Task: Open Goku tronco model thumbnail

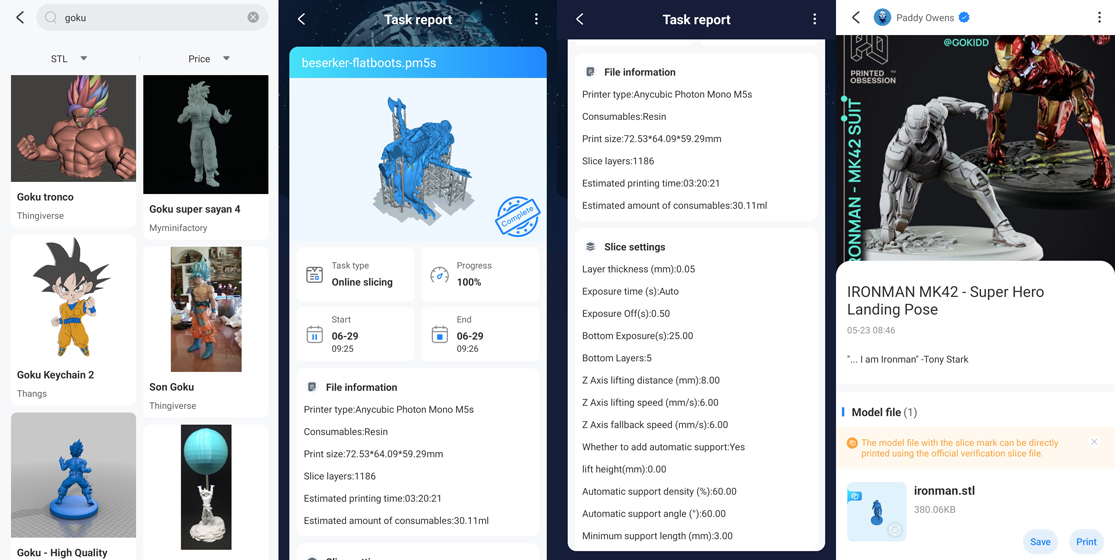Action: point(73,129)
